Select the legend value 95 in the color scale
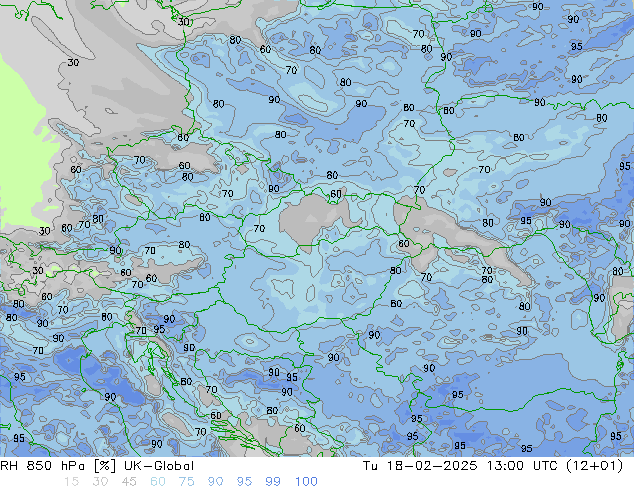The image size is (634, 490). tap(244, 482)
